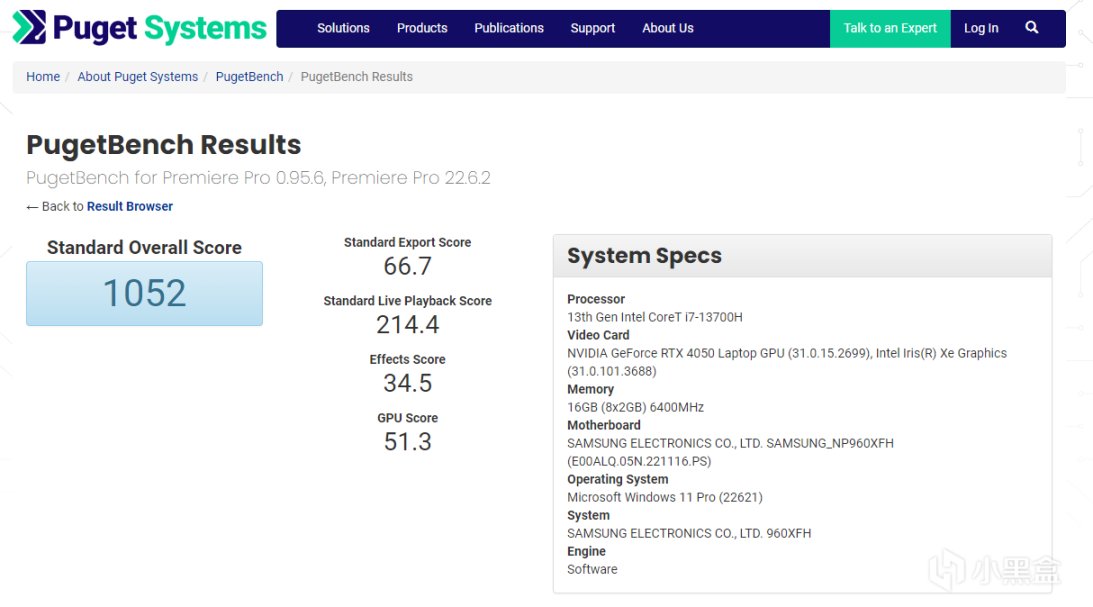Open the Solutions menu
1093x607 pixels.
click(343, 28)
